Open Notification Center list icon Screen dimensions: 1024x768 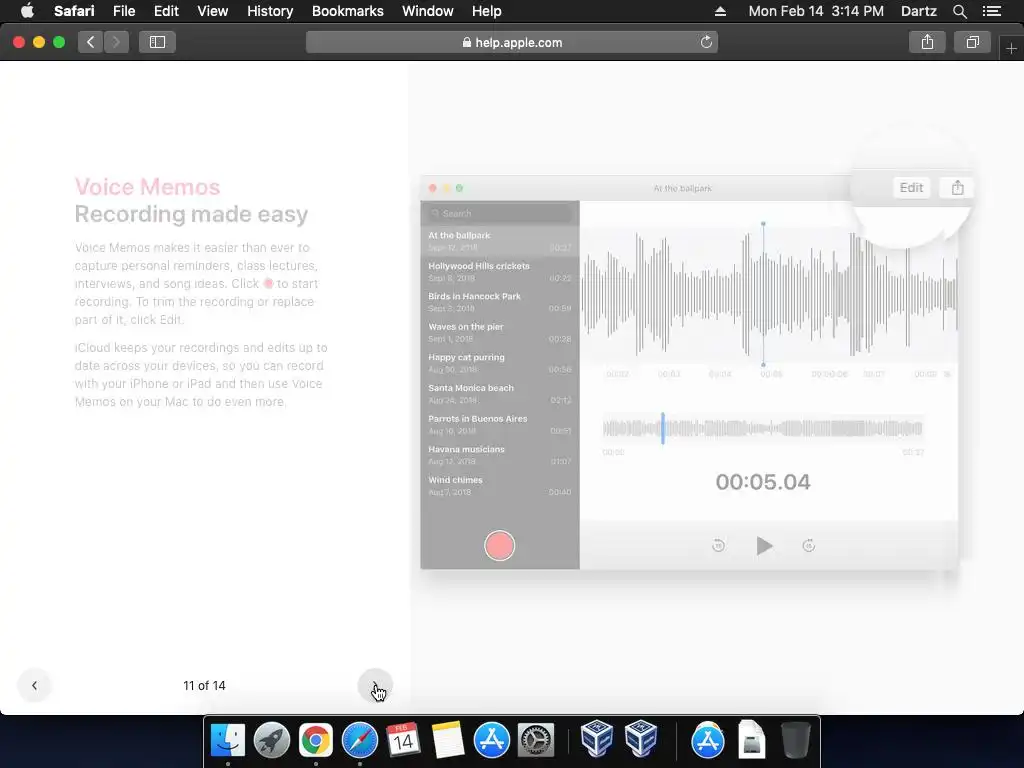(x=991, y=11)
